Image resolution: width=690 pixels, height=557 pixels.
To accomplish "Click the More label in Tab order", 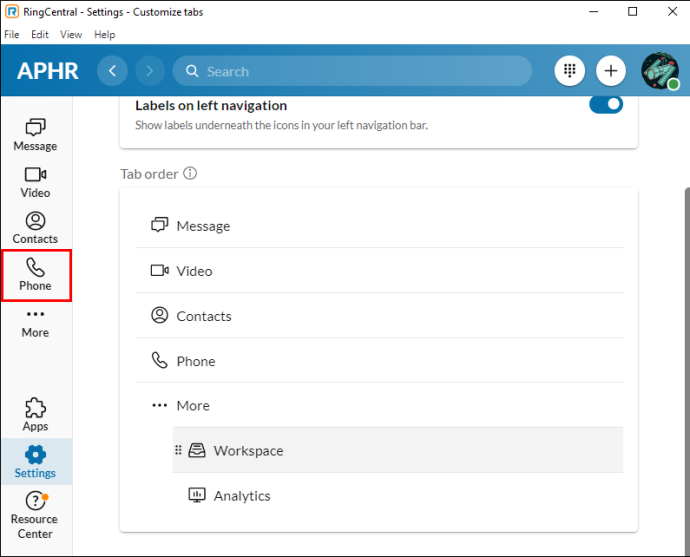I will point(193,406).
